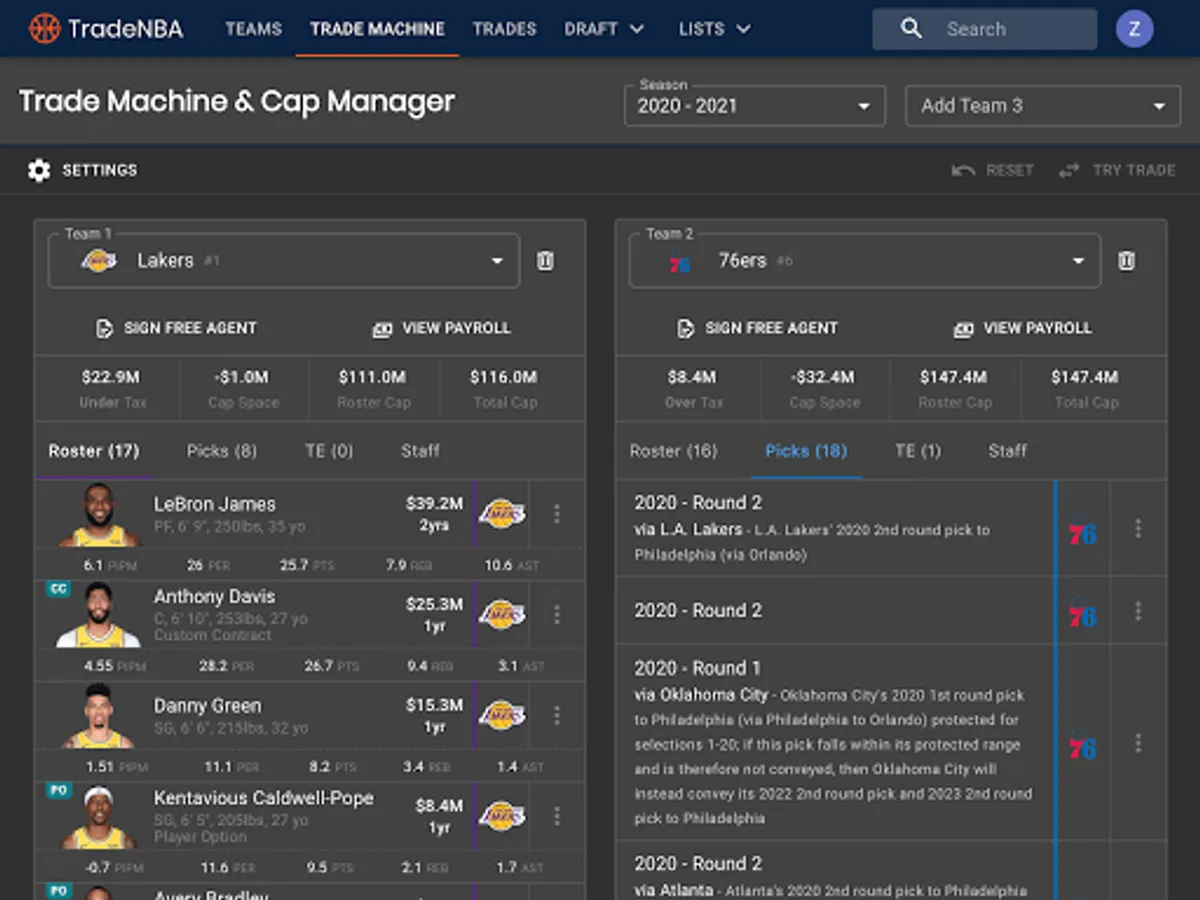Click Anthony Davis player name
Image resolution: width=1200 pixels, height=900 pixels.
214,596
